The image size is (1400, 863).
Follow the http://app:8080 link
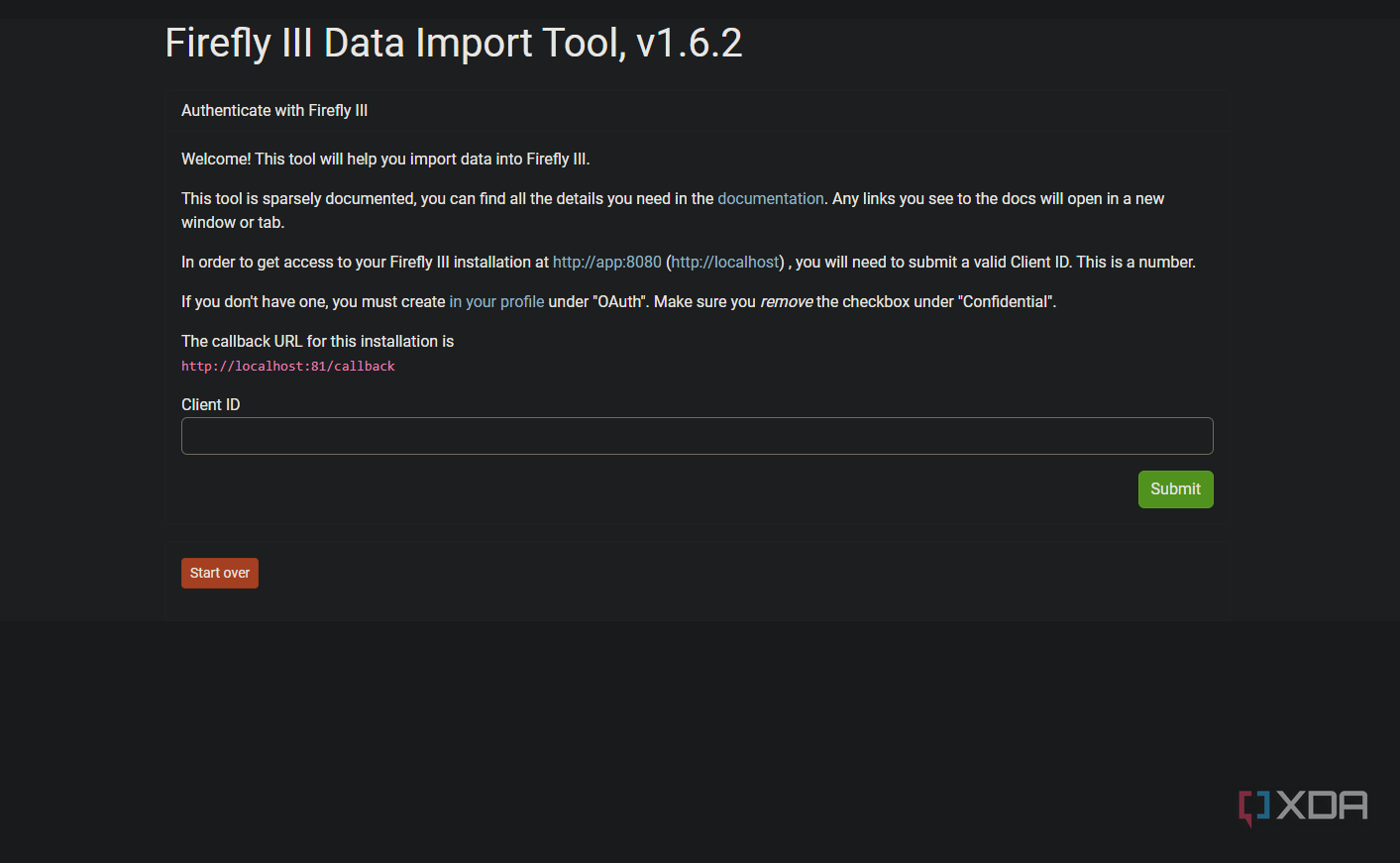tap(607, 262)
